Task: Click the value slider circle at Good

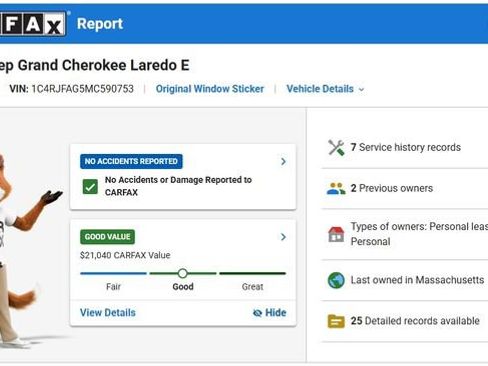Action: pos(182,273)
